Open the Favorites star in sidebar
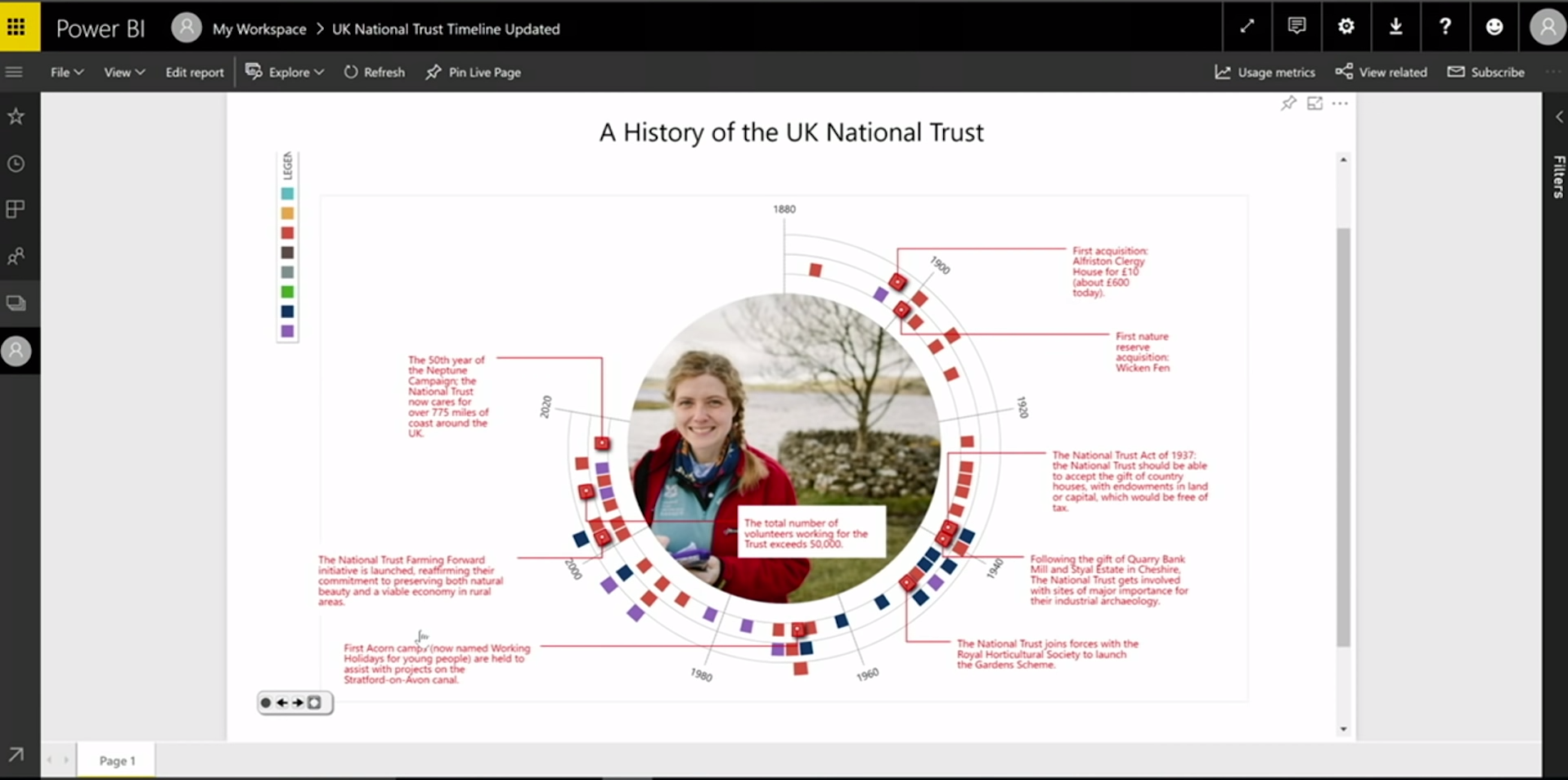 coord(16,117)
